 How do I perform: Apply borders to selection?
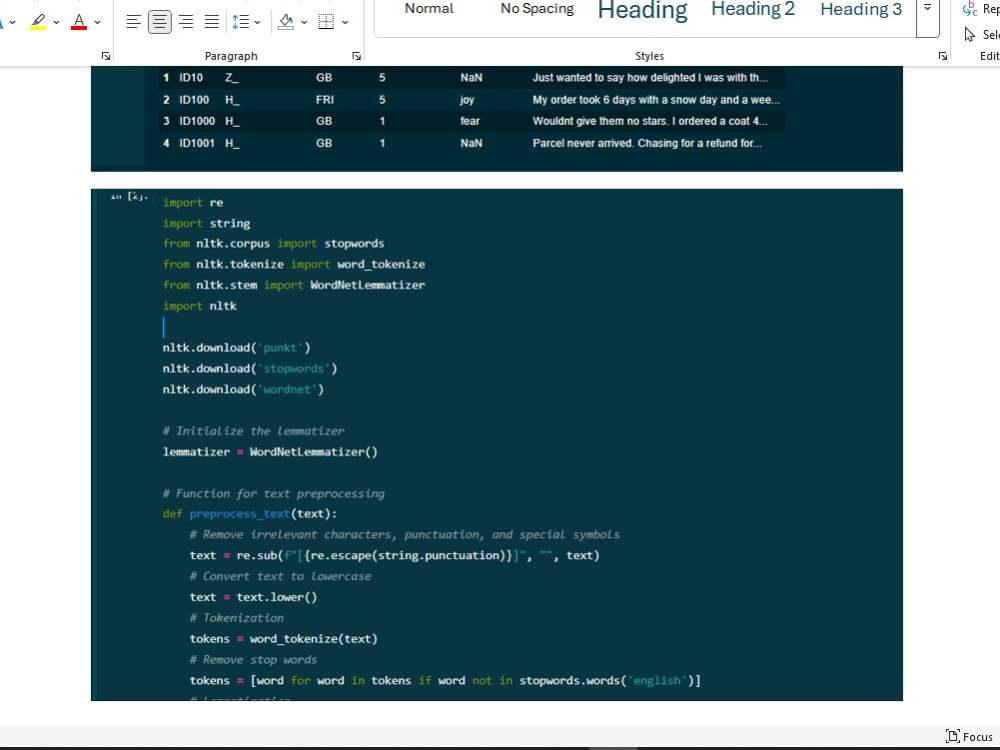coord(327,22)
